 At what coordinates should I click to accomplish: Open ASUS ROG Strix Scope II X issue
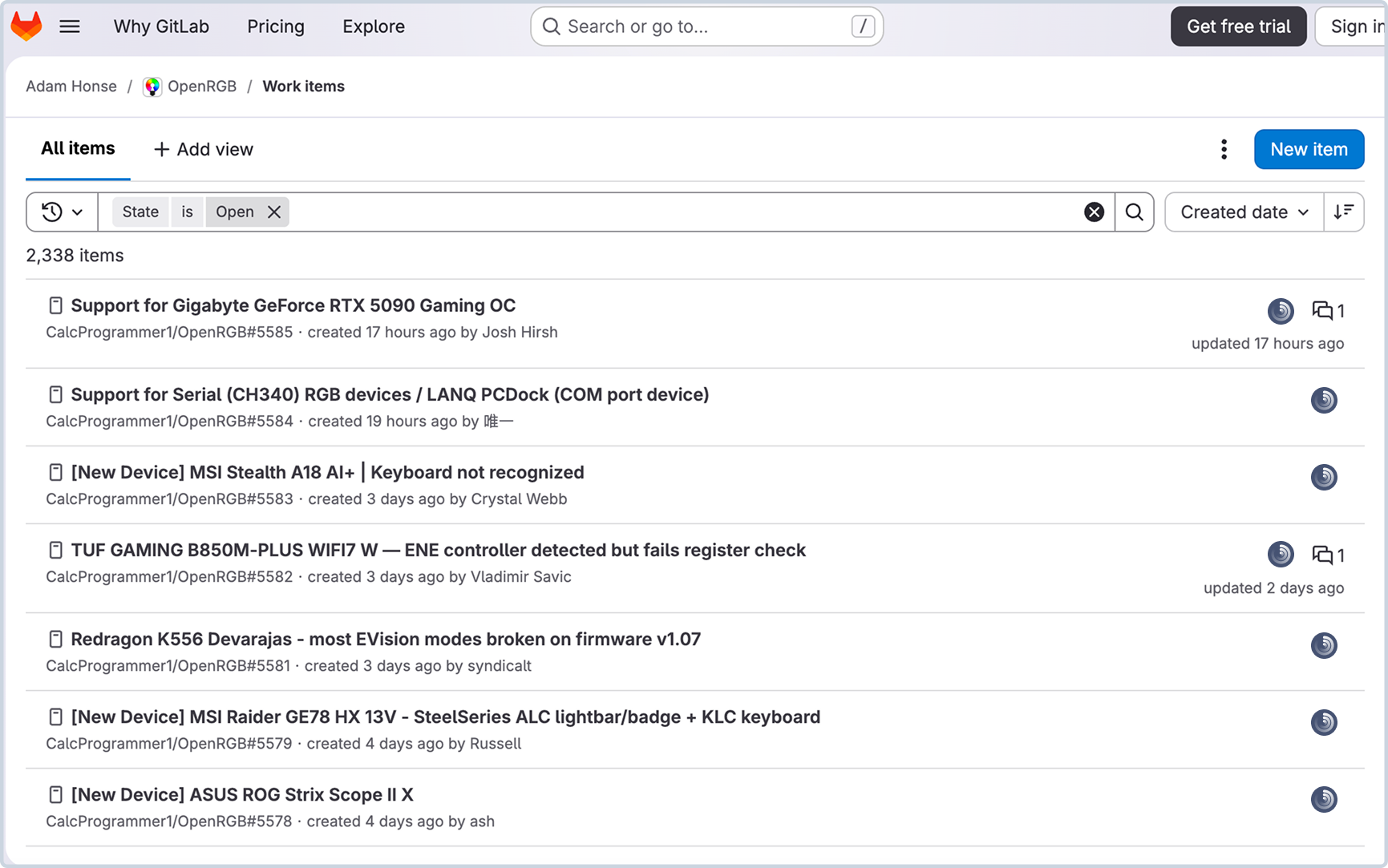pos(242,794)
